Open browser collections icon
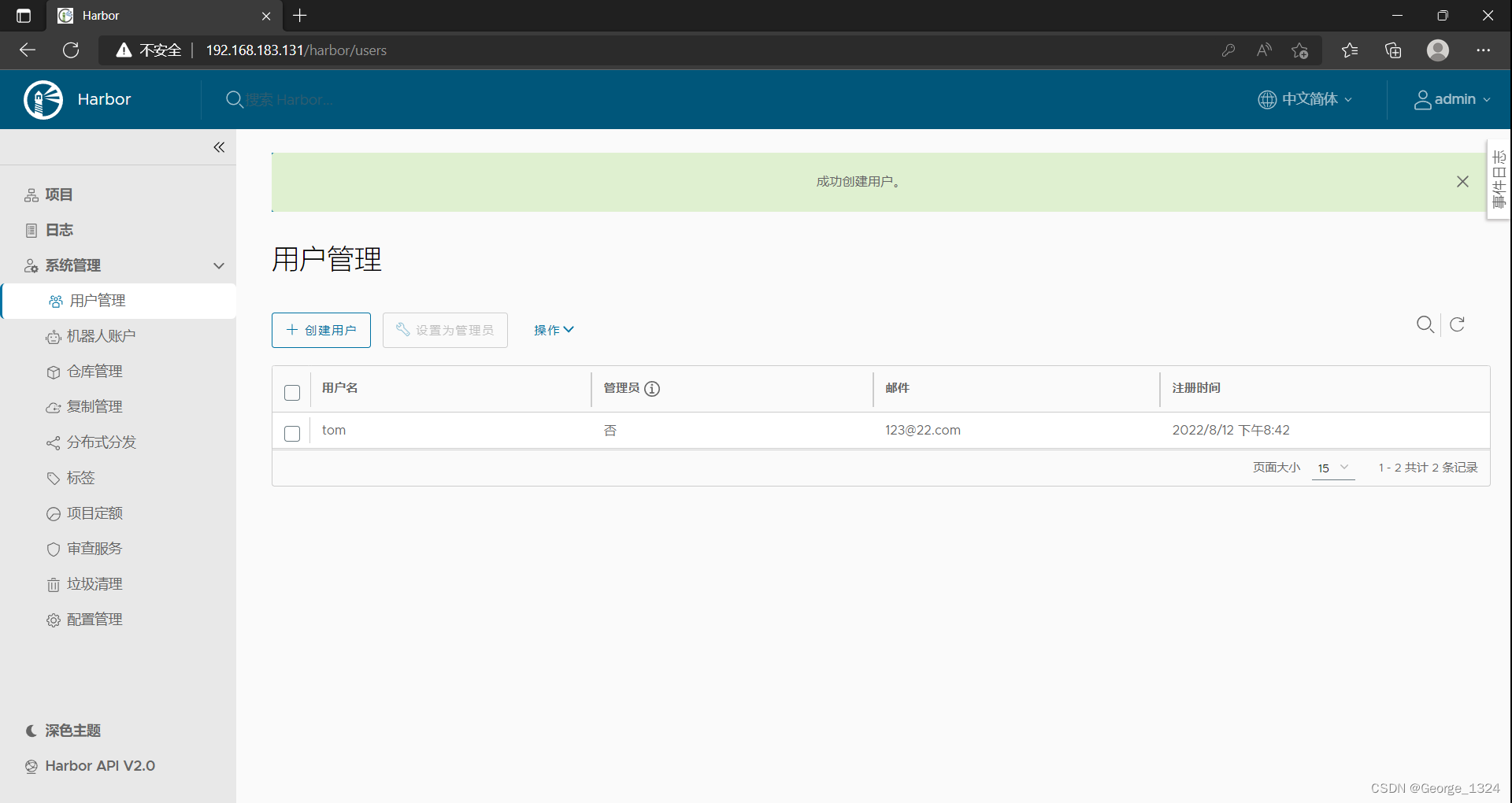 coord(1393,50)
